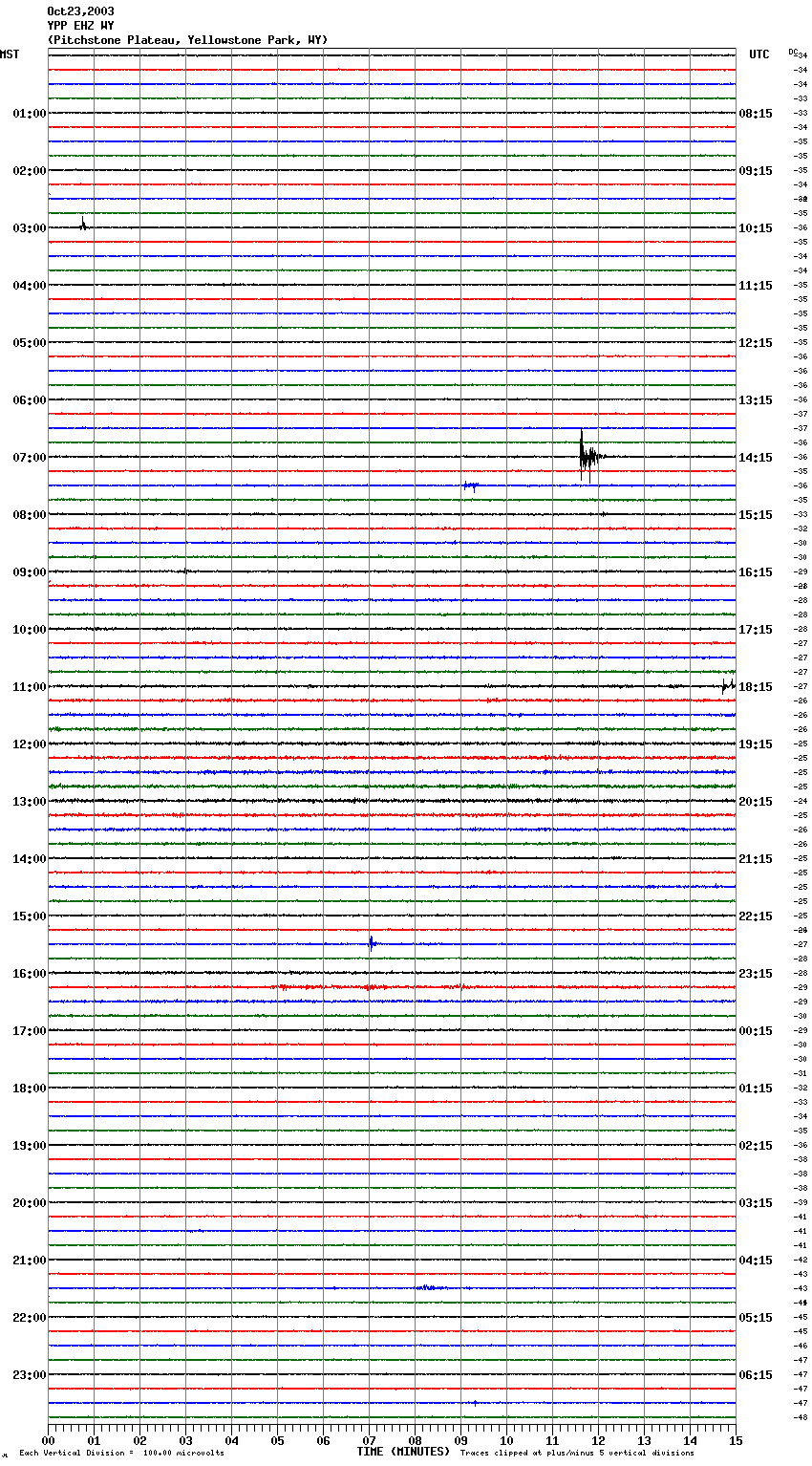This screenshot has height=1466, width=812.
Task: Click the 04:00 MST time label
Action: point(30,286)
